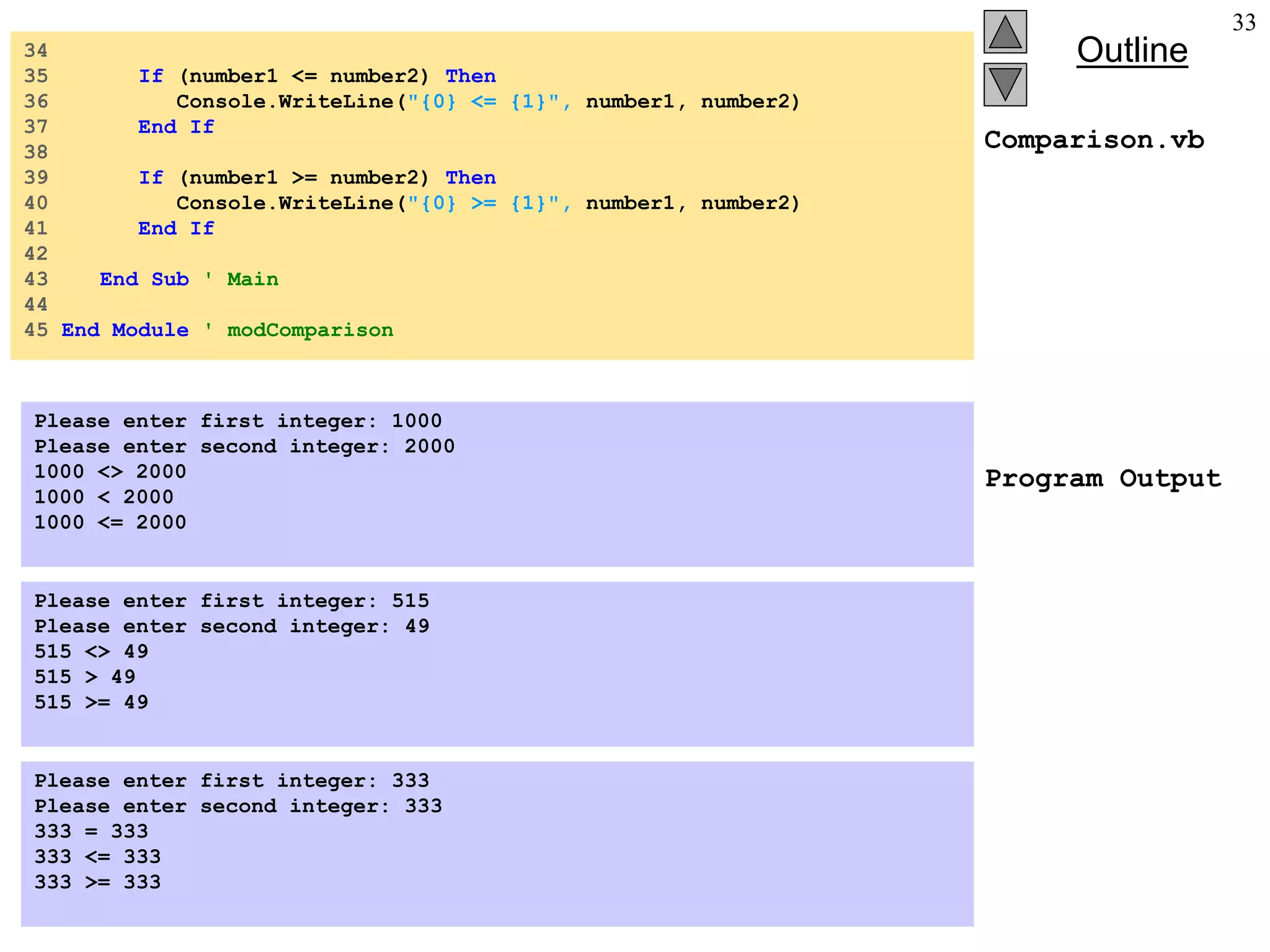Select output 'Please enter second integer: 2000'

tap(244, 447)
